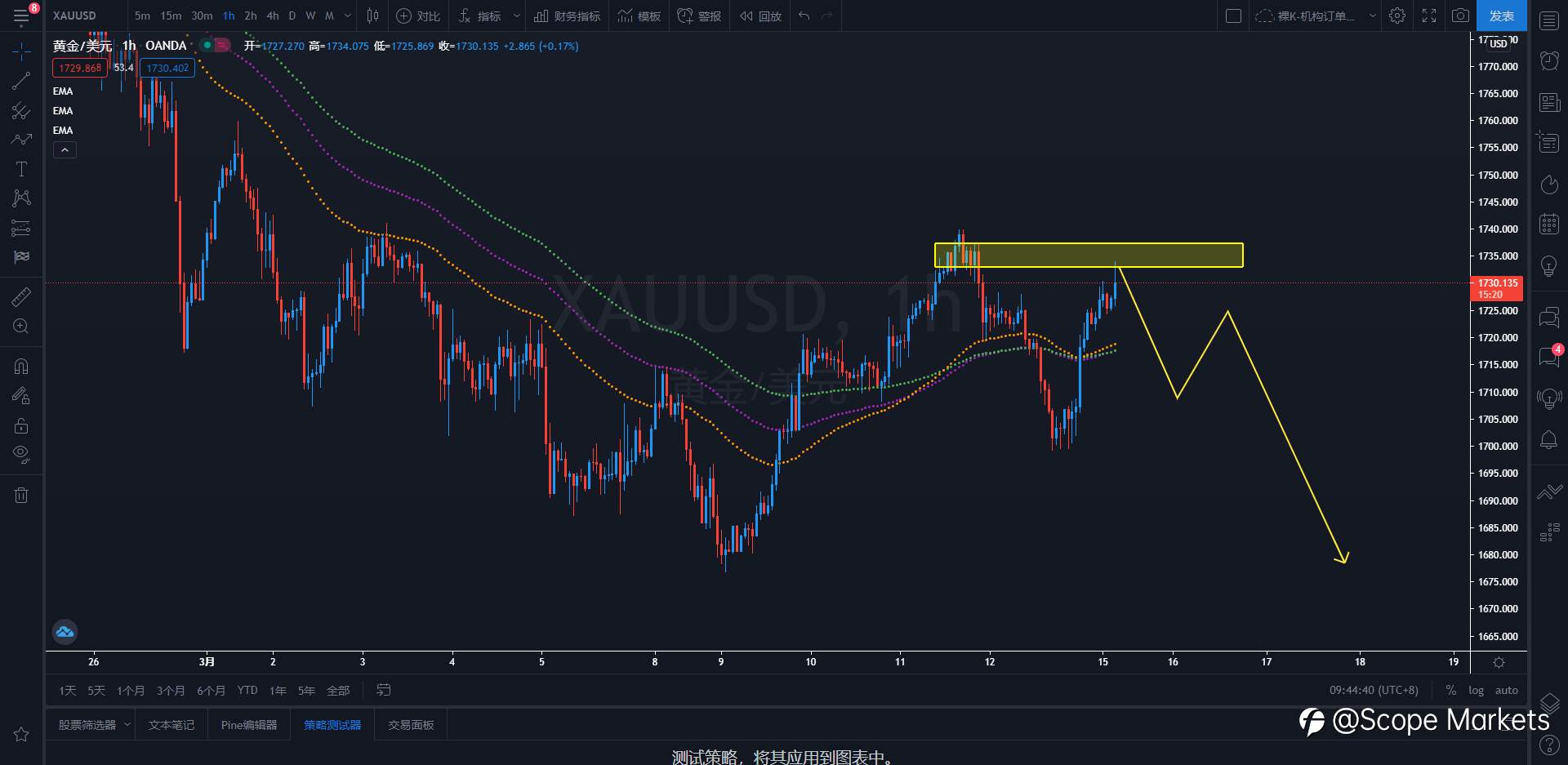This screenshot has width=1568, height=765.
Task: Expand the saved layout name dropdown
Action: coord(1372,16)
